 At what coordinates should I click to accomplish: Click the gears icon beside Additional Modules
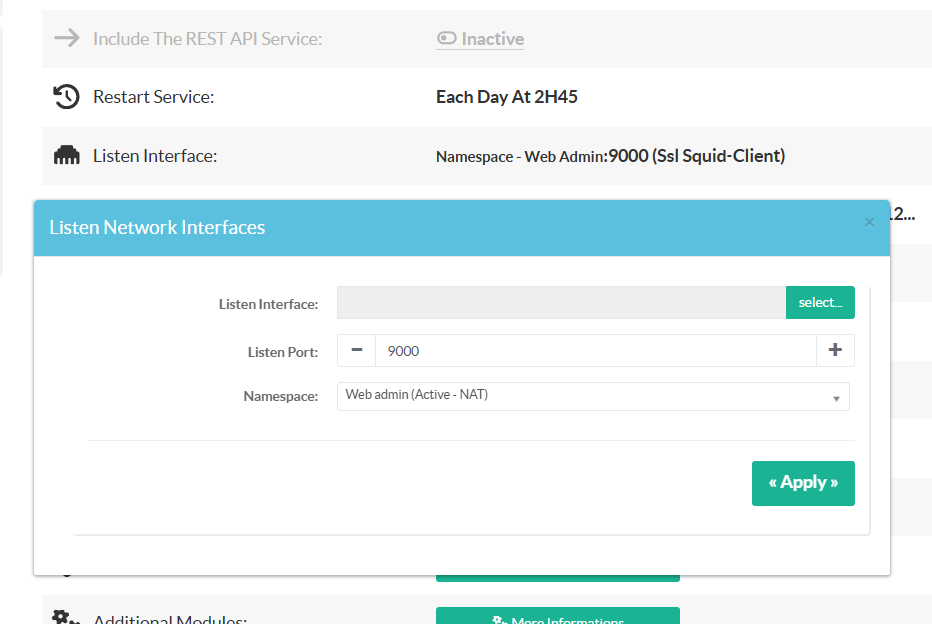point(66,617)
